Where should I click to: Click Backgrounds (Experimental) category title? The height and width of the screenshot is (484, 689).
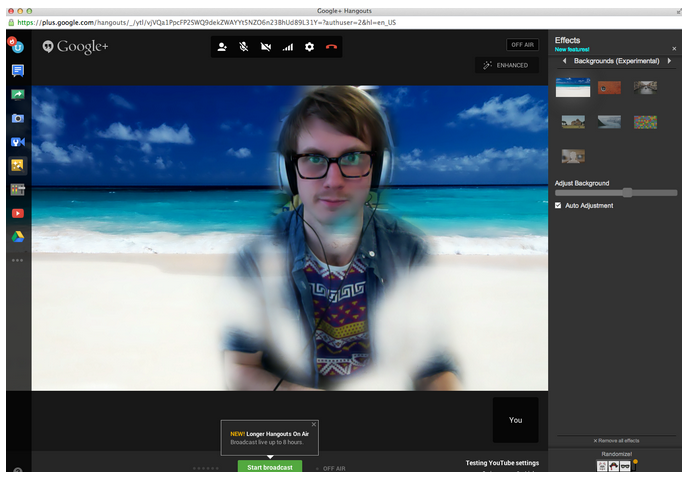click(x=616, y=61)
